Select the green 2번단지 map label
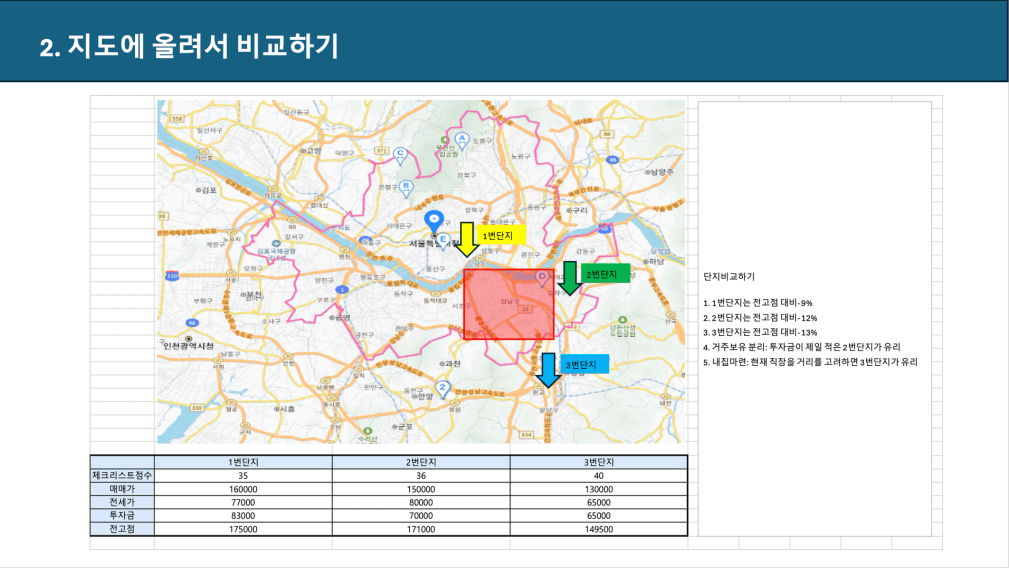This screenshot has width=1009, height=568. [x=605, y=275]
